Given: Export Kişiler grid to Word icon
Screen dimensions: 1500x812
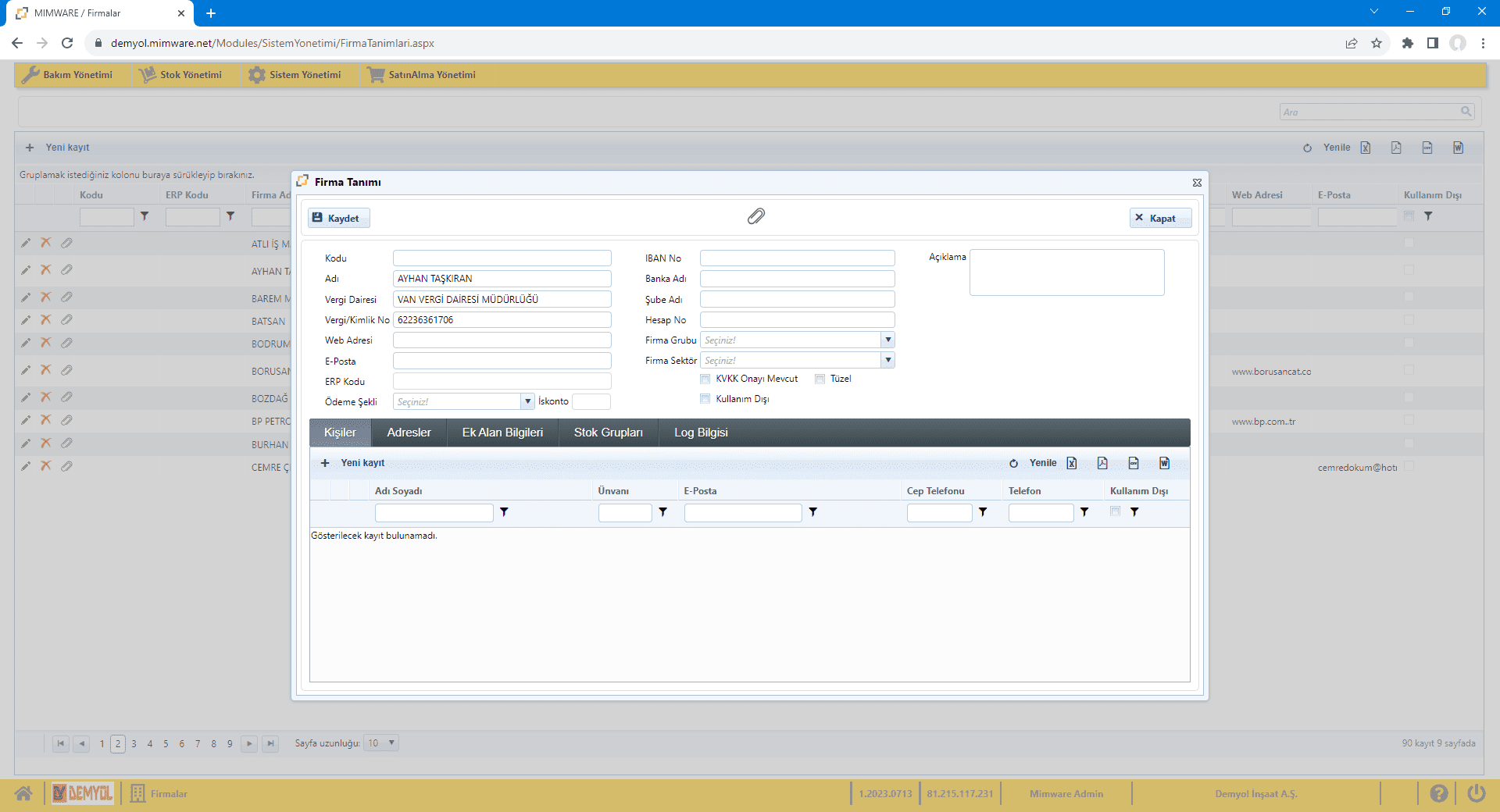Looking at the screenshot, I should click(x=1164, y=463).
